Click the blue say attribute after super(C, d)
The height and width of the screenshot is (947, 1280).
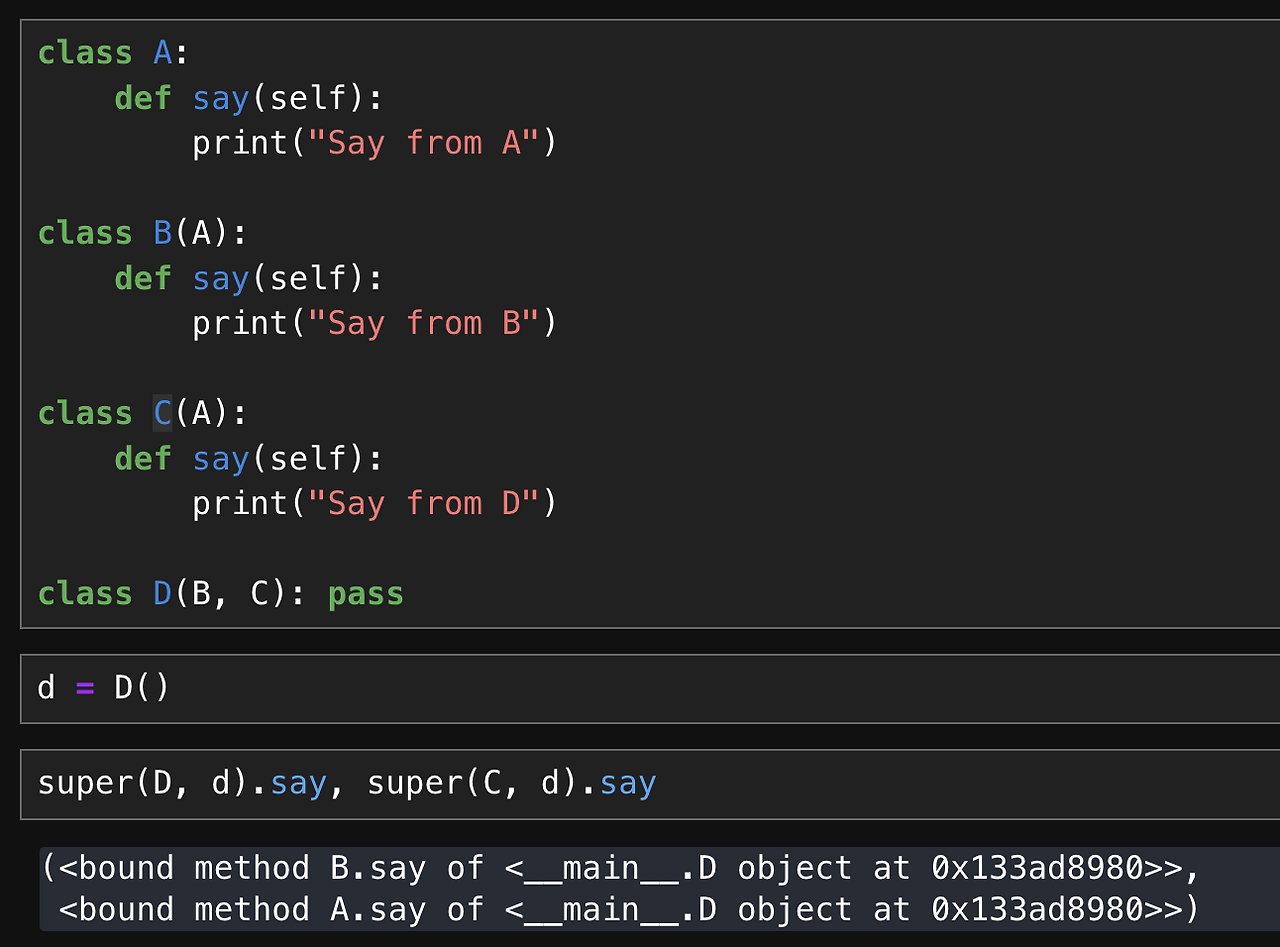coord(628,783)
